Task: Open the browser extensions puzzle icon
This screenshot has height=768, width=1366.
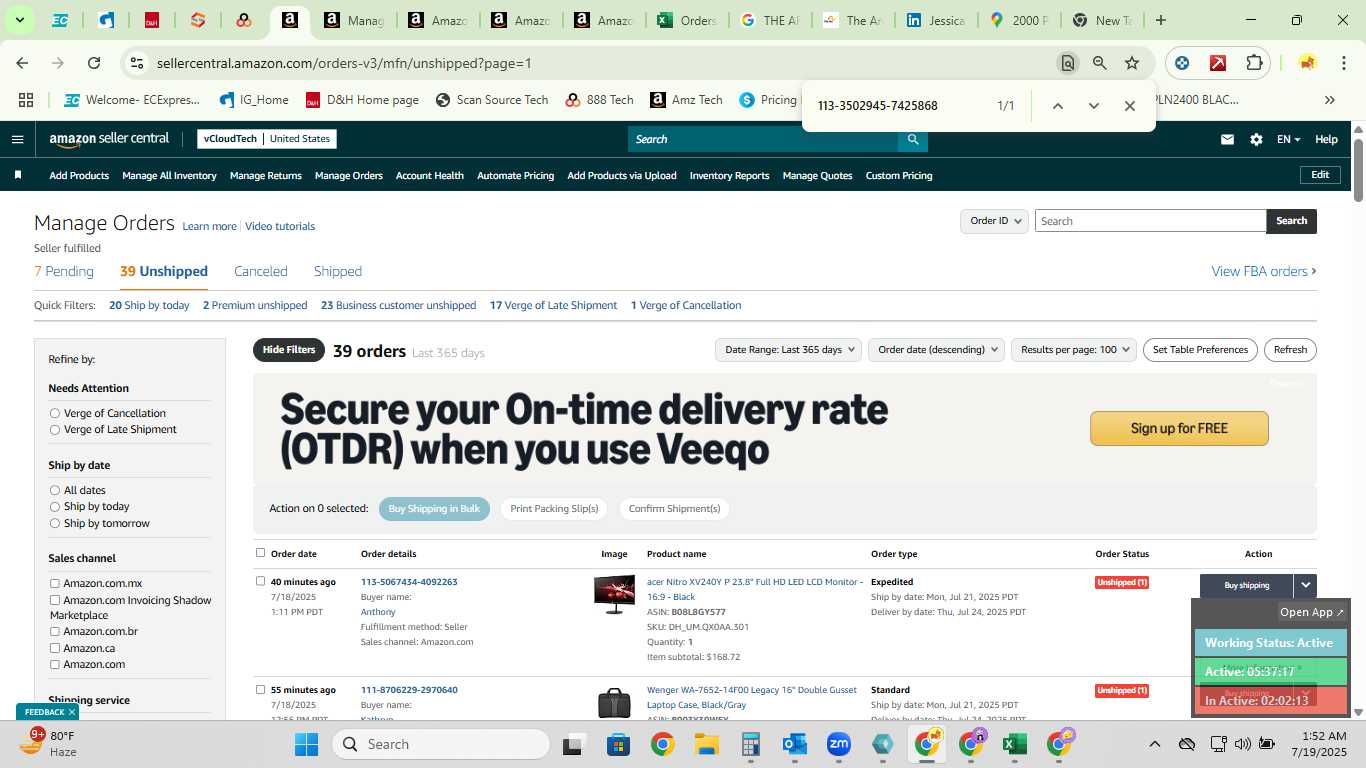Action: pos(1254,63)
